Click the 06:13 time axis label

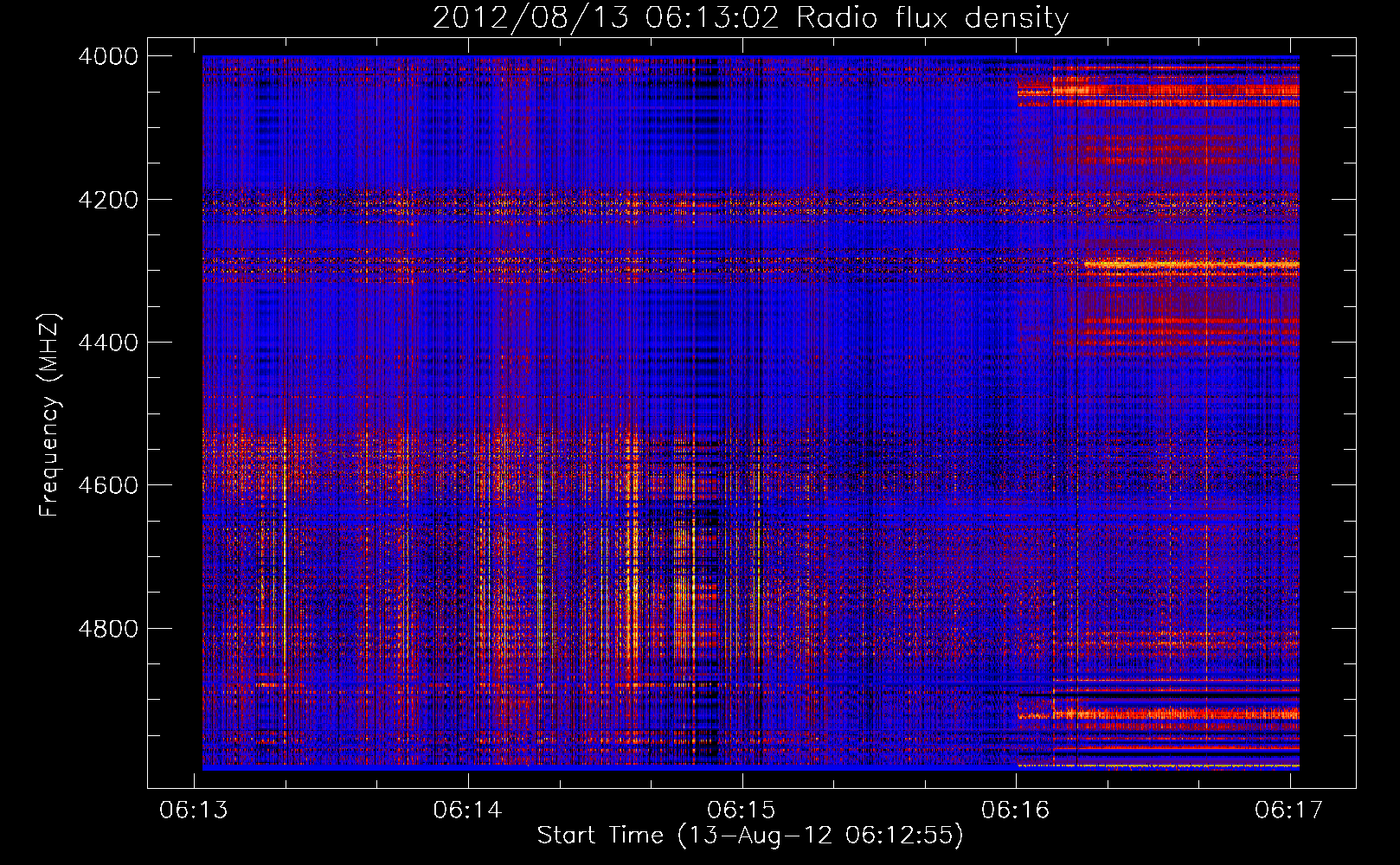(x=194, y=810)
